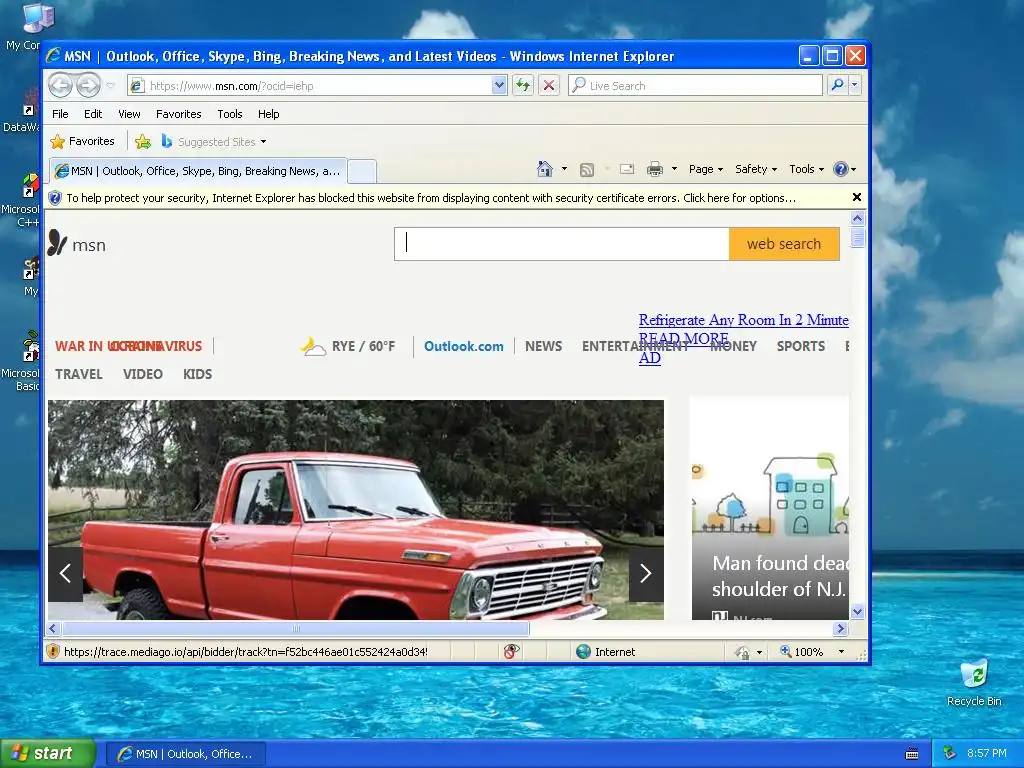
Task: Click the vertical scrollbar down arrow
Action: click(857, 612)
